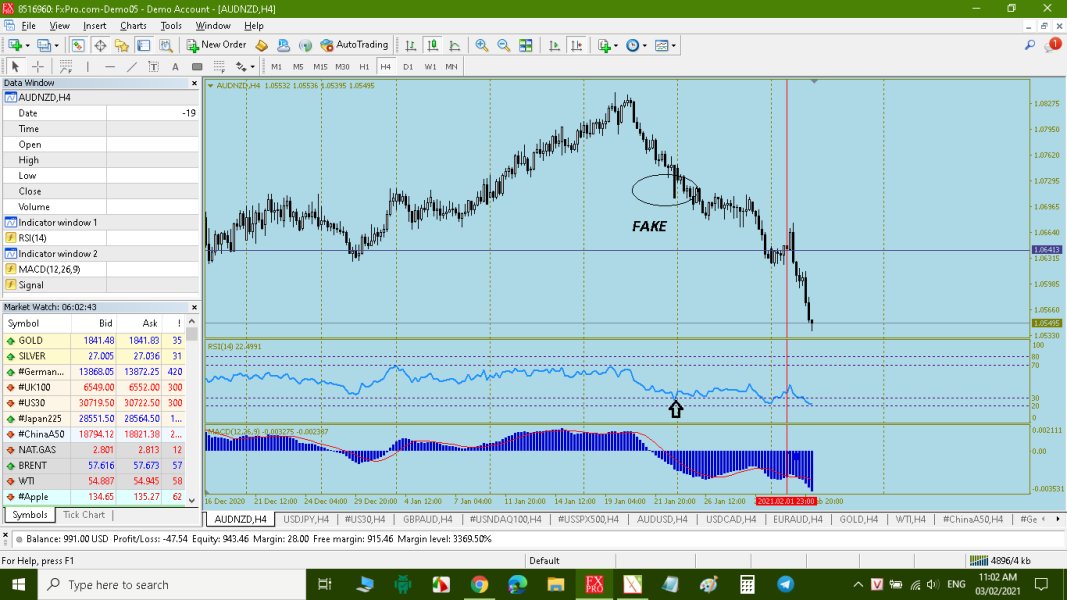Select the trendline drawing tool
Viewport: 1067px width, 600px height.
click(x=131, y=67)
